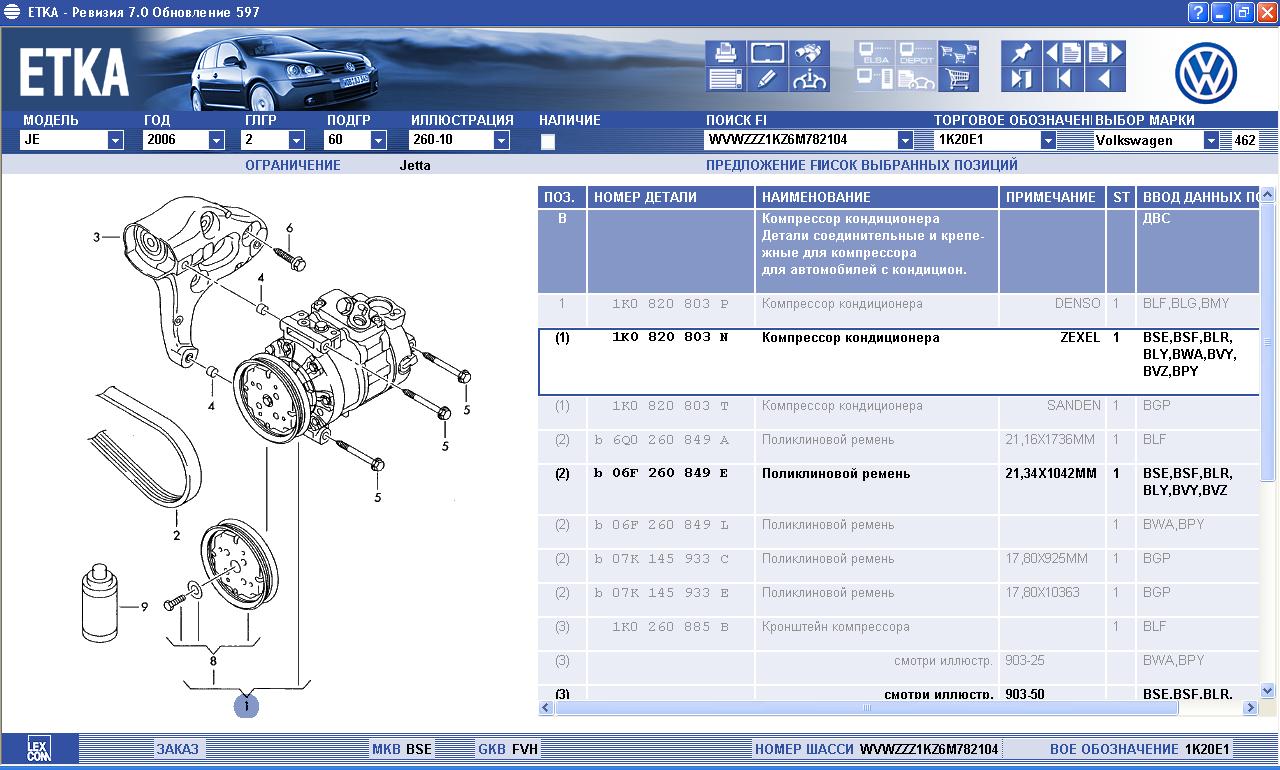Select part number 1K0 260 885 B
The width and height of the screenshot is (1280, 770).
coord(670,627)
